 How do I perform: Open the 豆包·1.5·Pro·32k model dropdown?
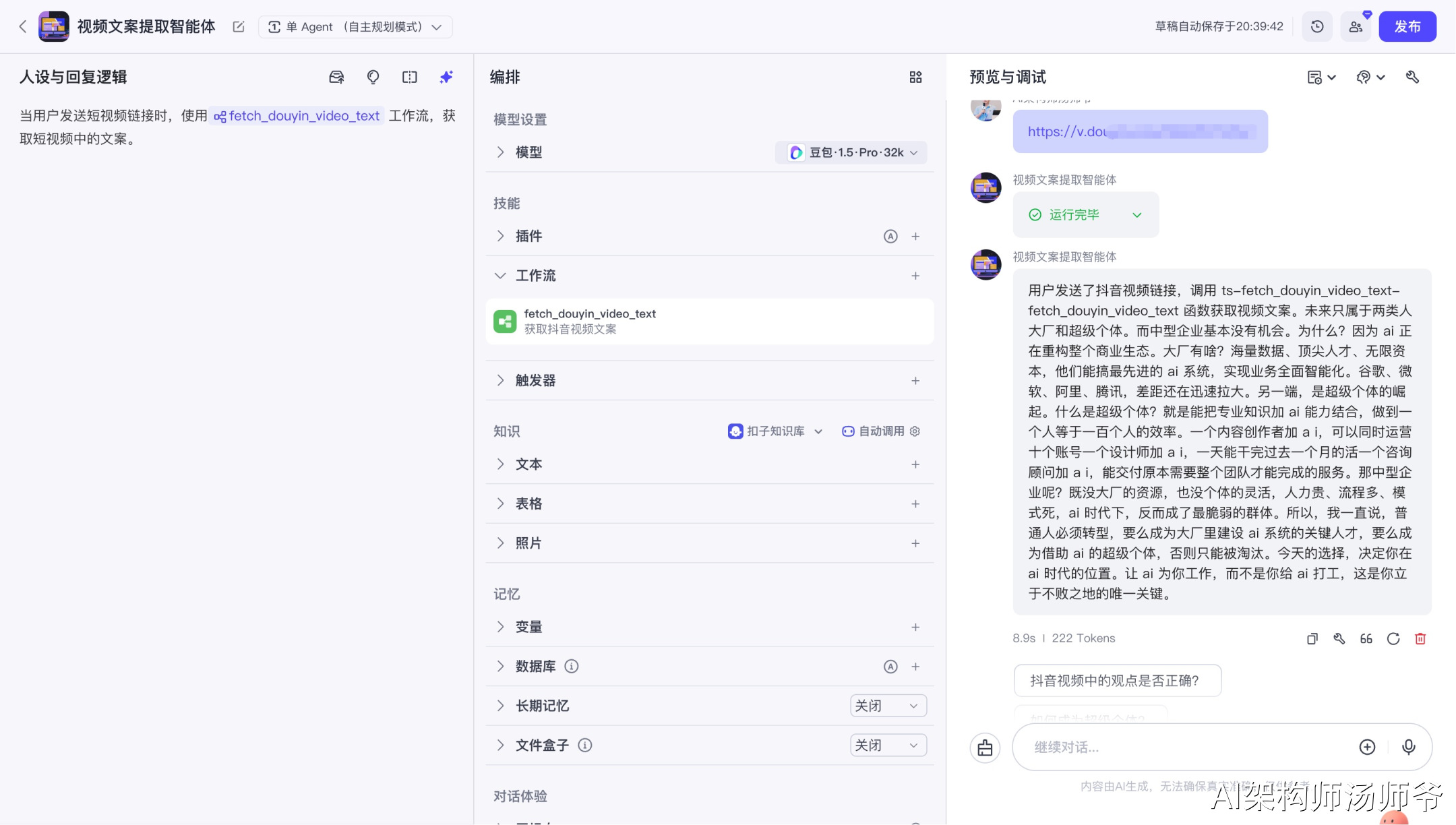pyautogui.click(x=851, y=152)
